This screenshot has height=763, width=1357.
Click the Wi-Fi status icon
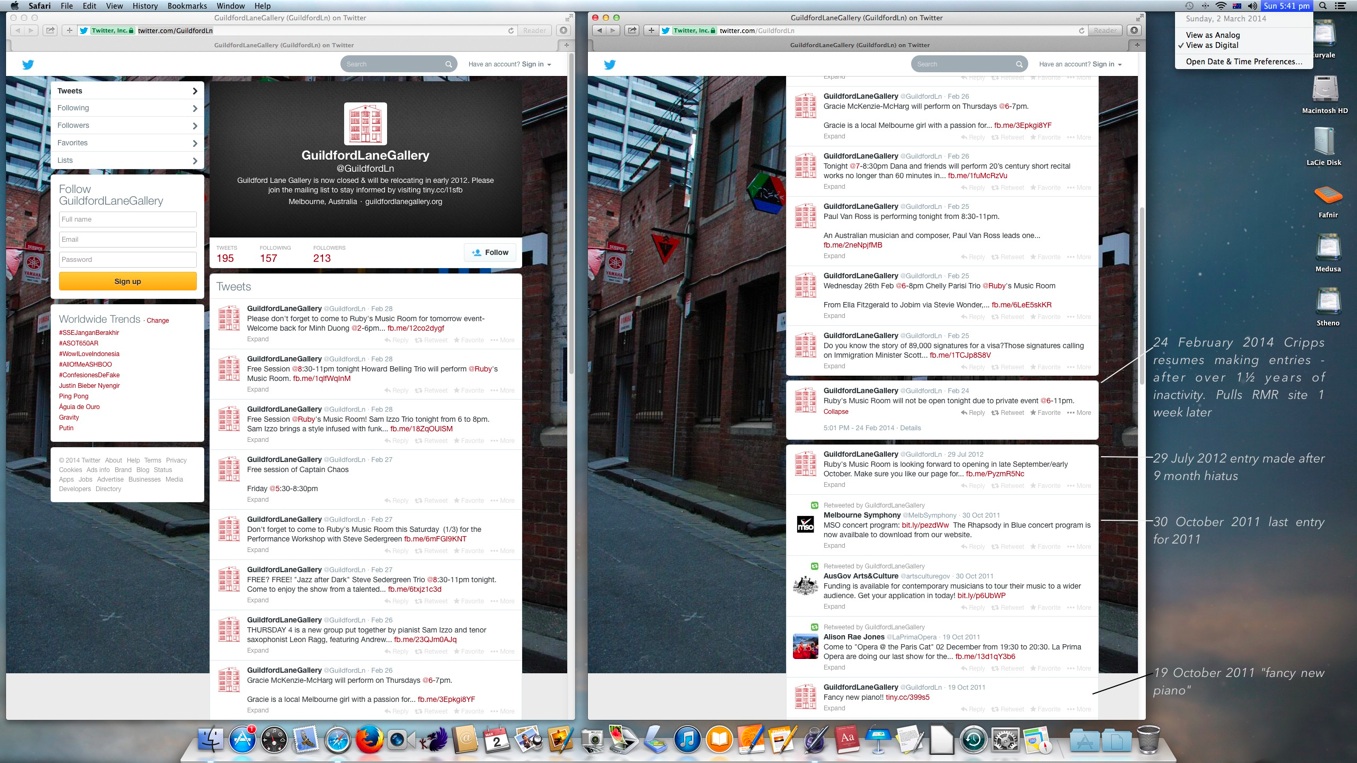(1221, 6)
